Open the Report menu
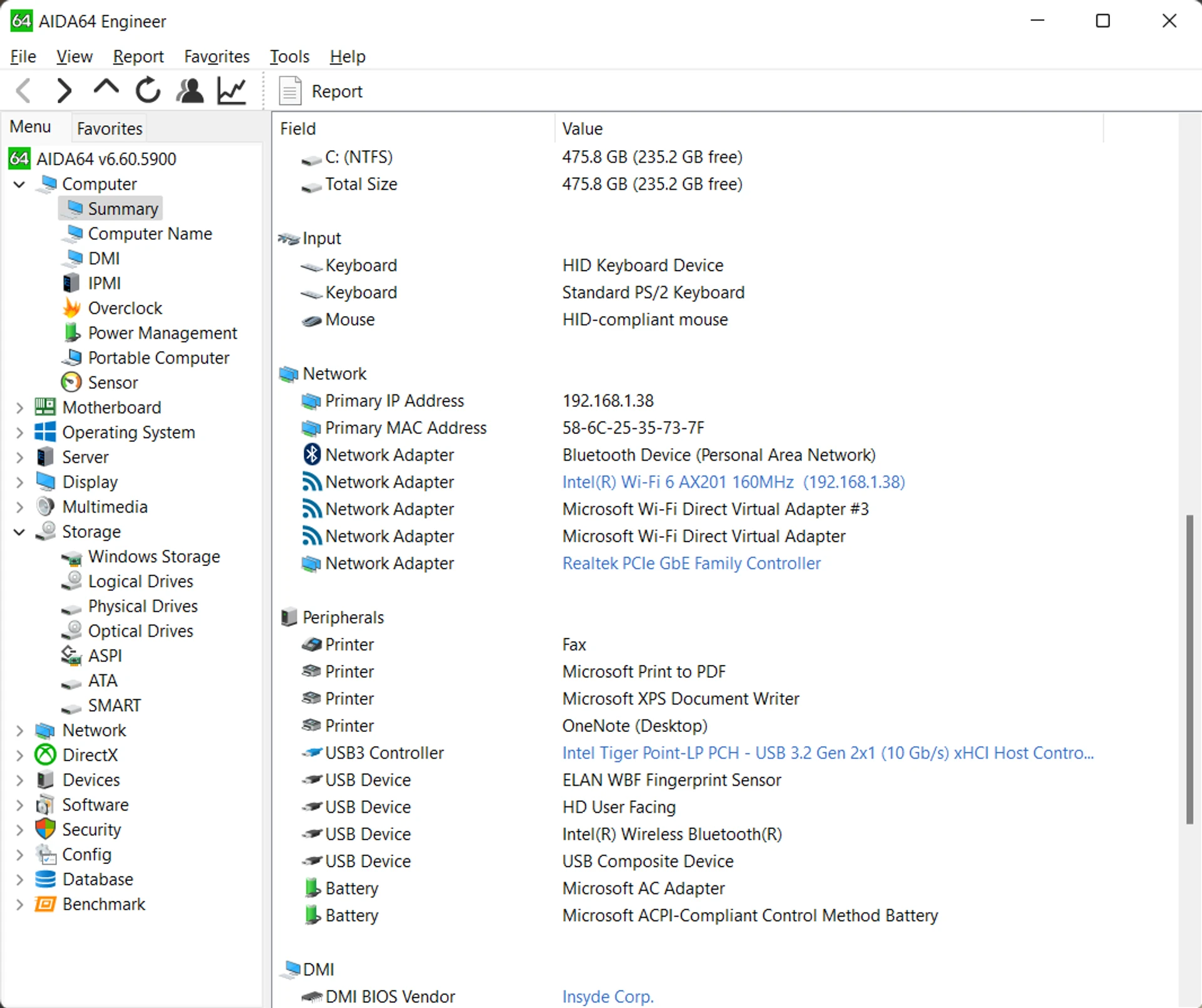 click(x=138, y=56)
